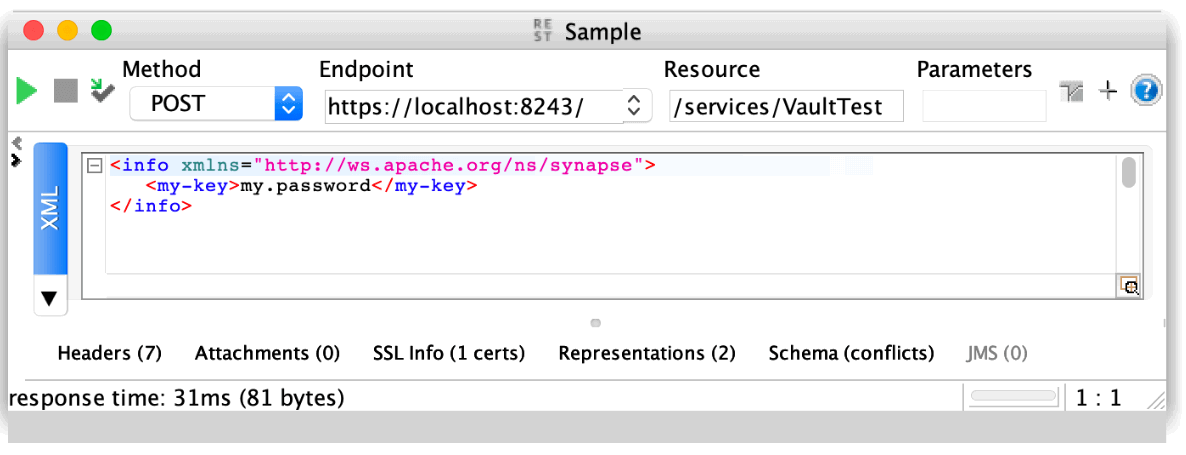Open the dropdown arrow below the XML tab
1186x455 pixels.
[49, 297]
